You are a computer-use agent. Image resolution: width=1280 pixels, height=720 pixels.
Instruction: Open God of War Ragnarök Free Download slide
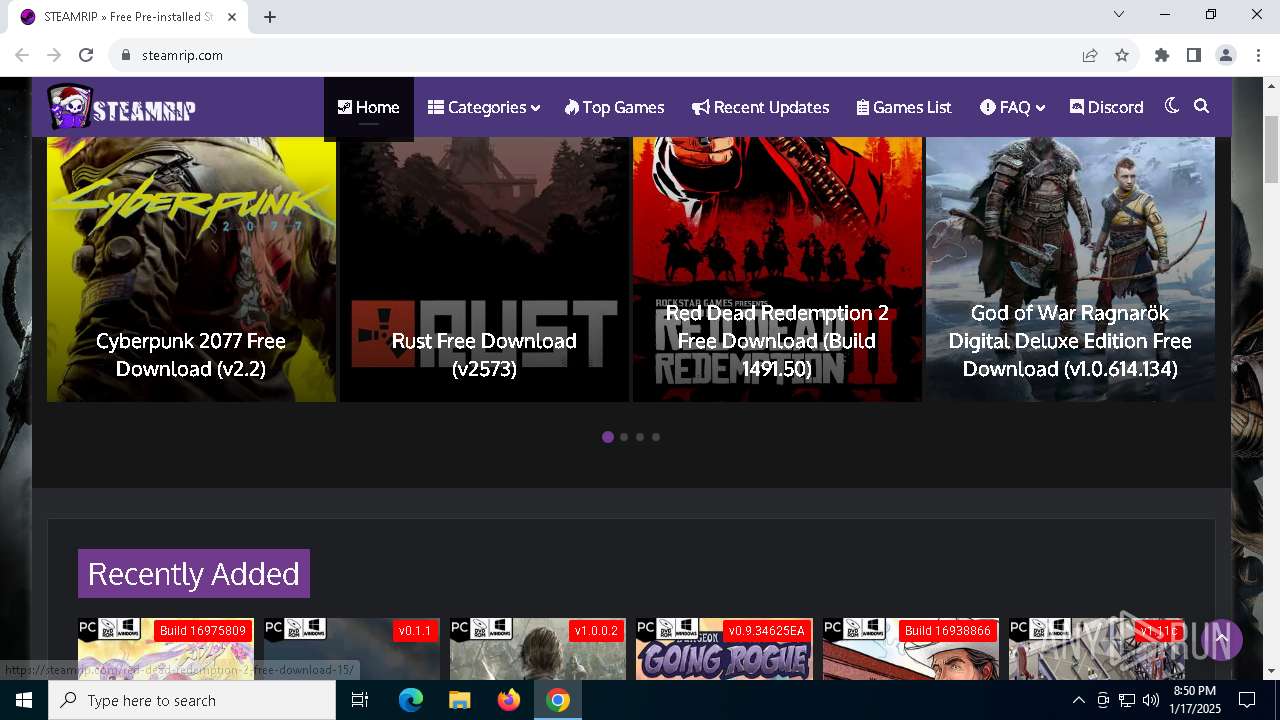coord(1070,269)
